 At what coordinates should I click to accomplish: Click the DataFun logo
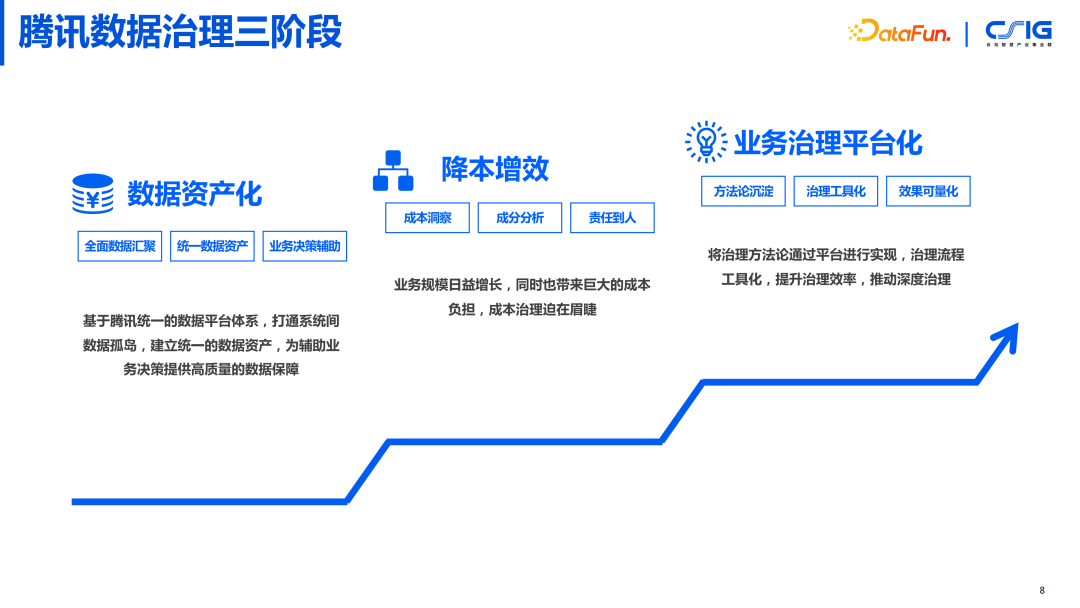pyautogui.click(x=899, y=32)
